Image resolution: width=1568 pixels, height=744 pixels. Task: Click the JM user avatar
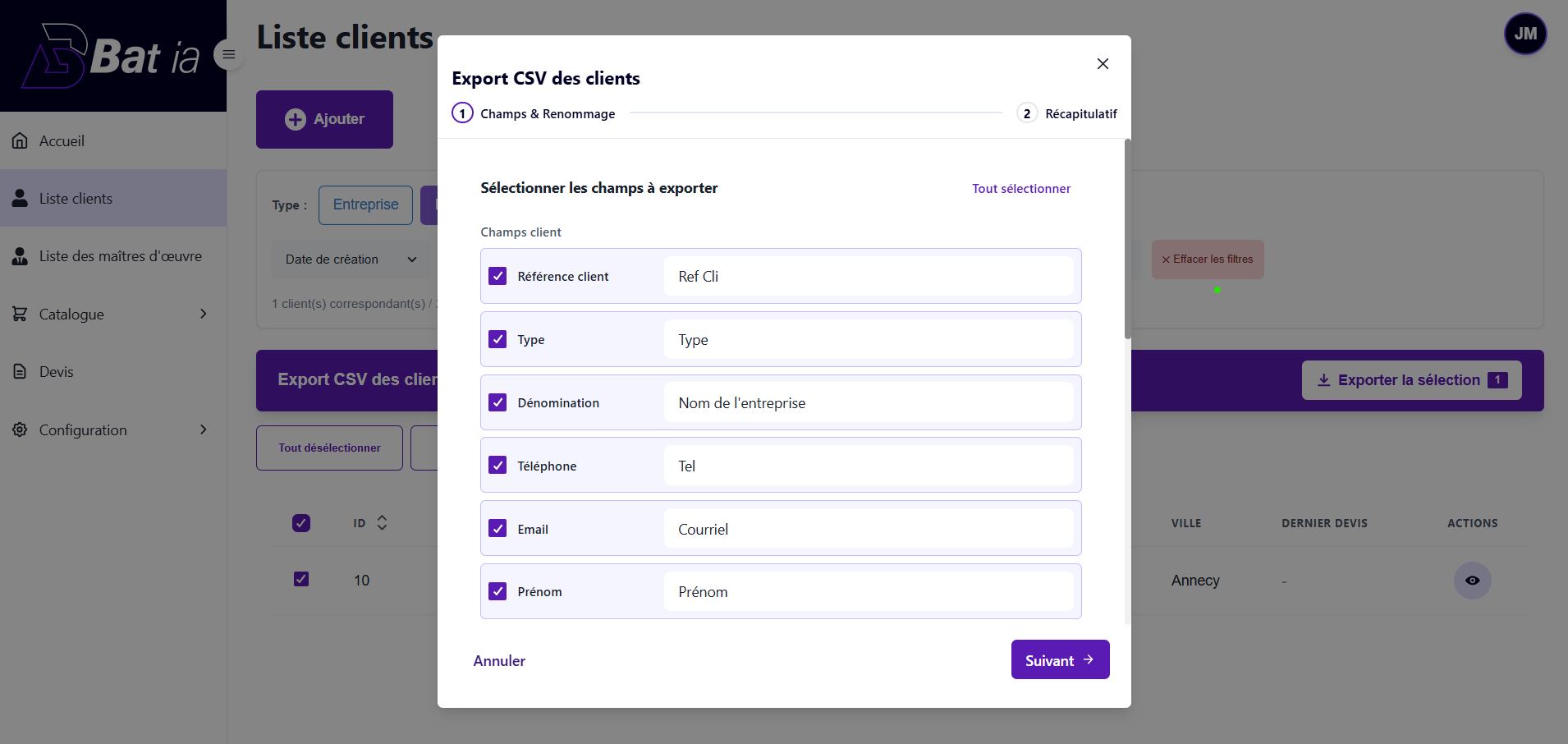pos(1524,34)
